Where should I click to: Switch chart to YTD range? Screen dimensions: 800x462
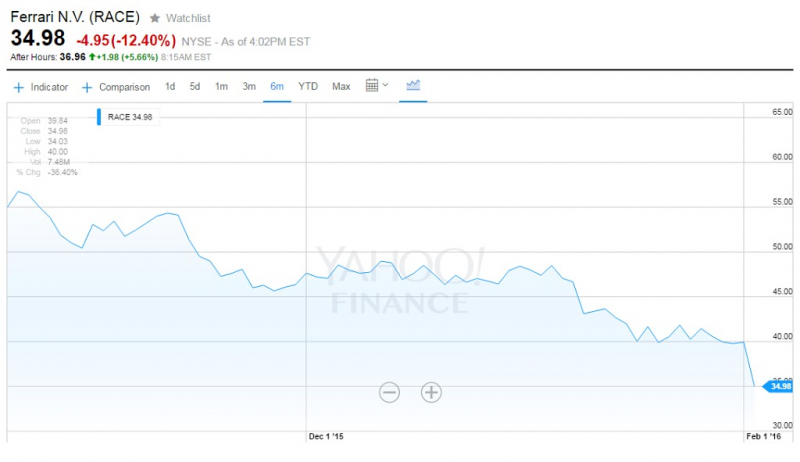coord(308,87)
